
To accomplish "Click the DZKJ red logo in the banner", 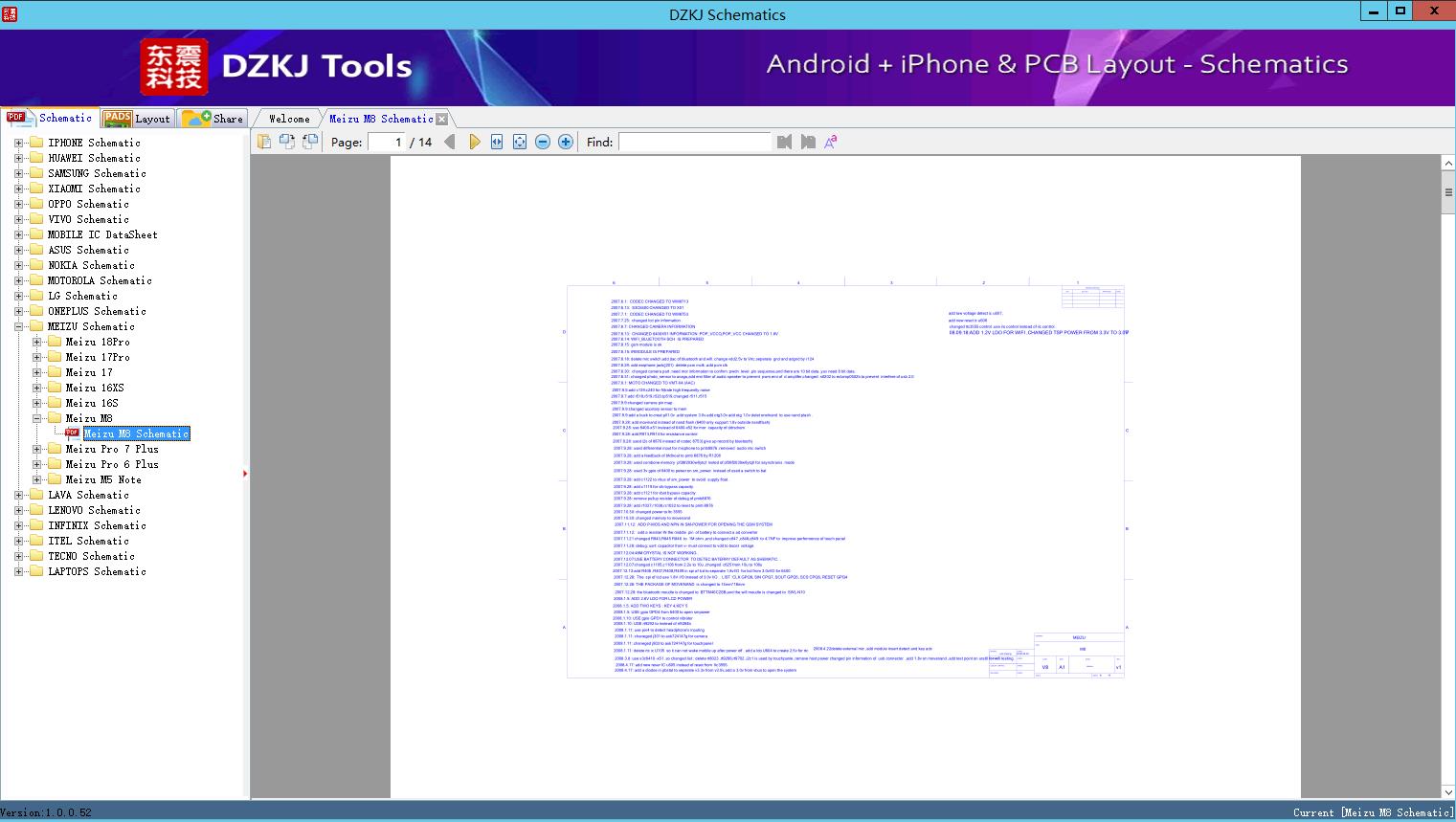I will pyautogui.click(x=174, y=67).
